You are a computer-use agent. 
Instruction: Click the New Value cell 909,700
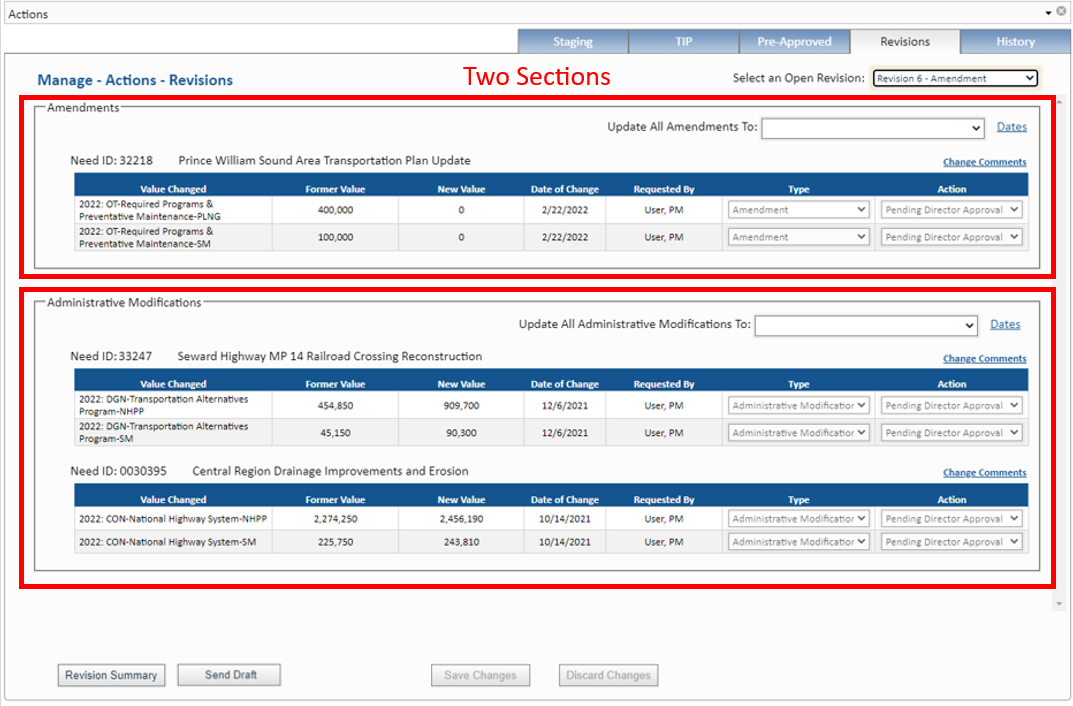click(x=461, y=406)
